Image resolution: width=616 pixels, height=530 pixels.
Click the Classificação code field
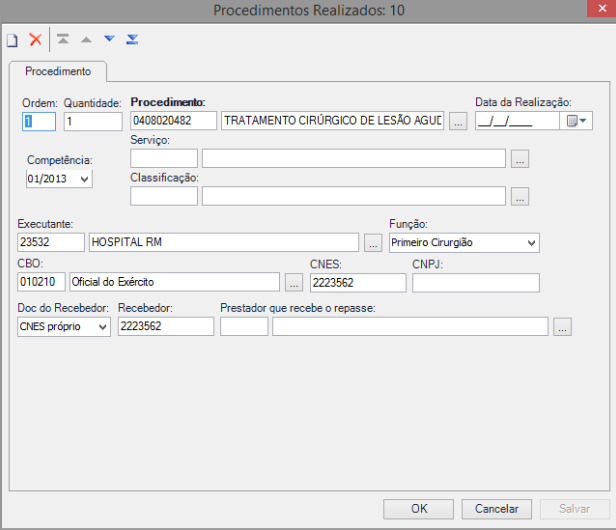pos(164,196)
